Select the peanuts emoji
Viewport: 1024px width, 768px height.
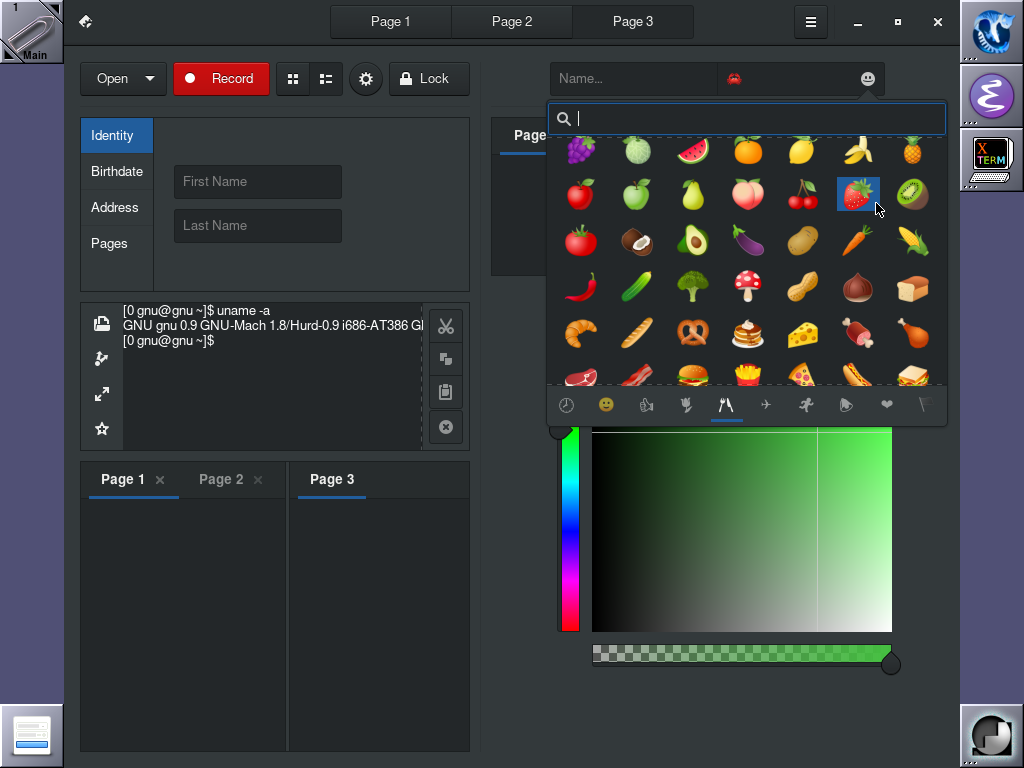(x=803, y=287)
